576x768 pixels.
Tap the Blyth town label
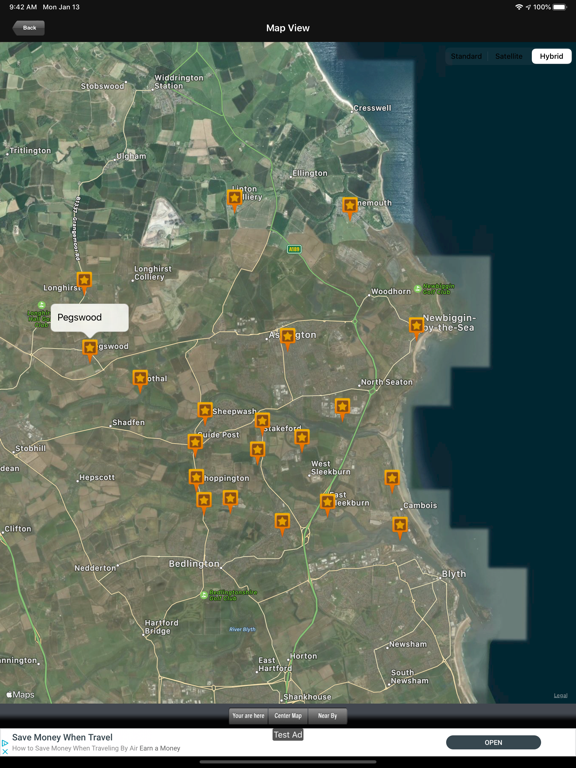coord(454,574)
